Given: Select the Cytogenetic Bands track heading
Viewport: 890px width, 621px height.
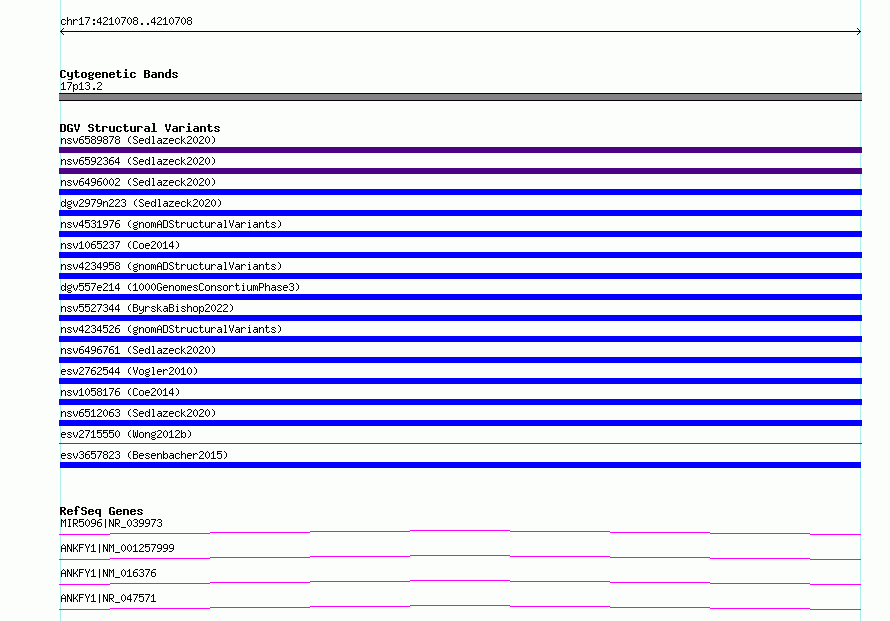Looking at the screenshot, I should point(119,74).
